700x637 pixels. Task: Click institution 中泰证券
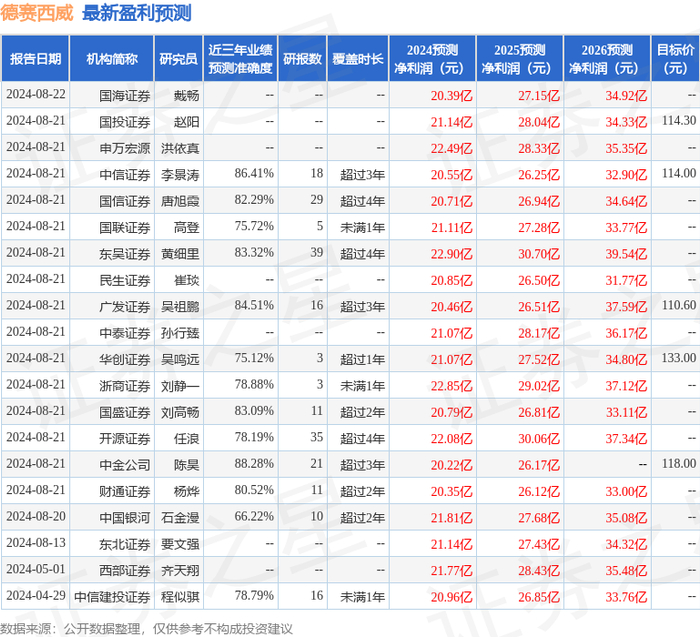click(125, 333)
